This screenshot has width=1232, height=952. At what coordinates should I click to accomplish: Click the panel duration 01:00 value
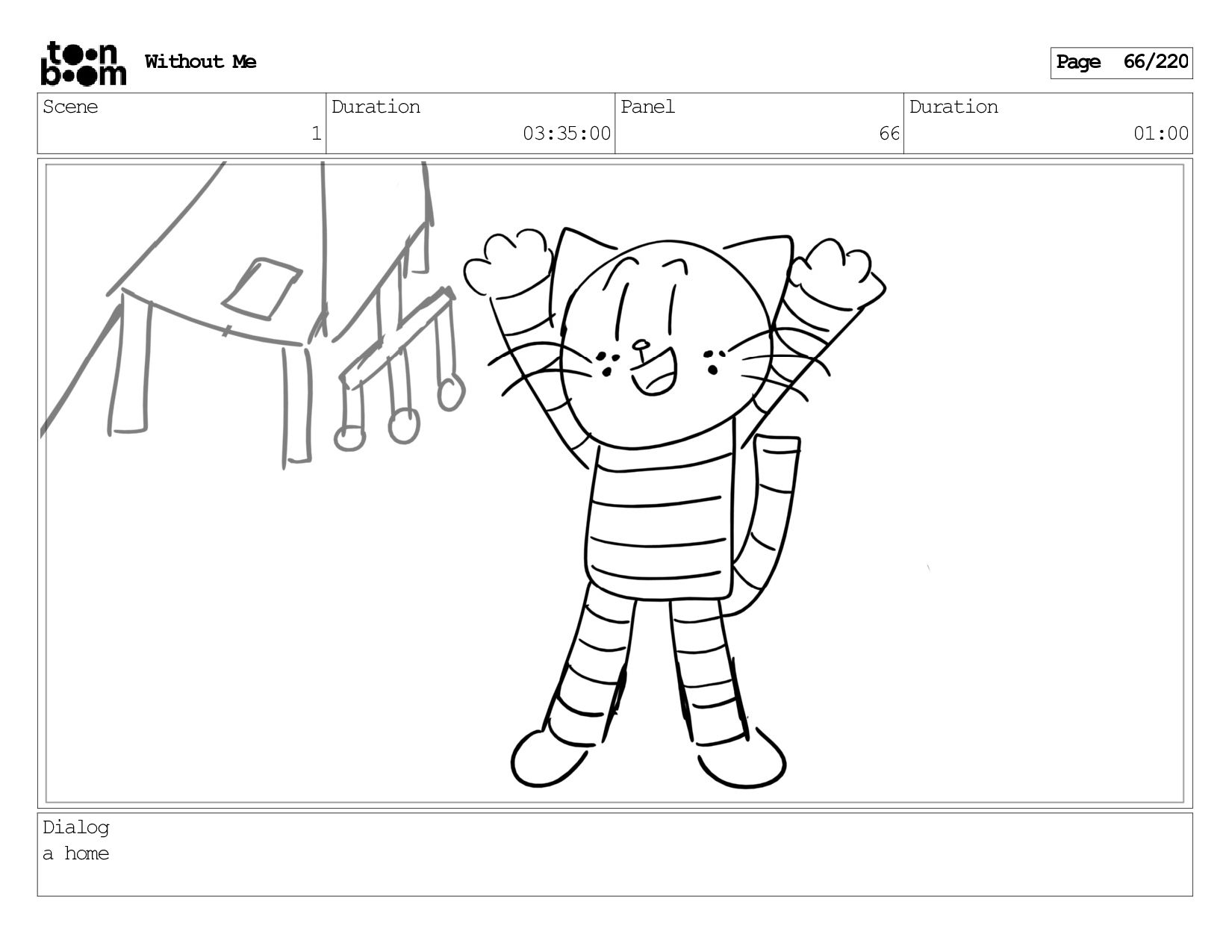tap(1161, 134)
